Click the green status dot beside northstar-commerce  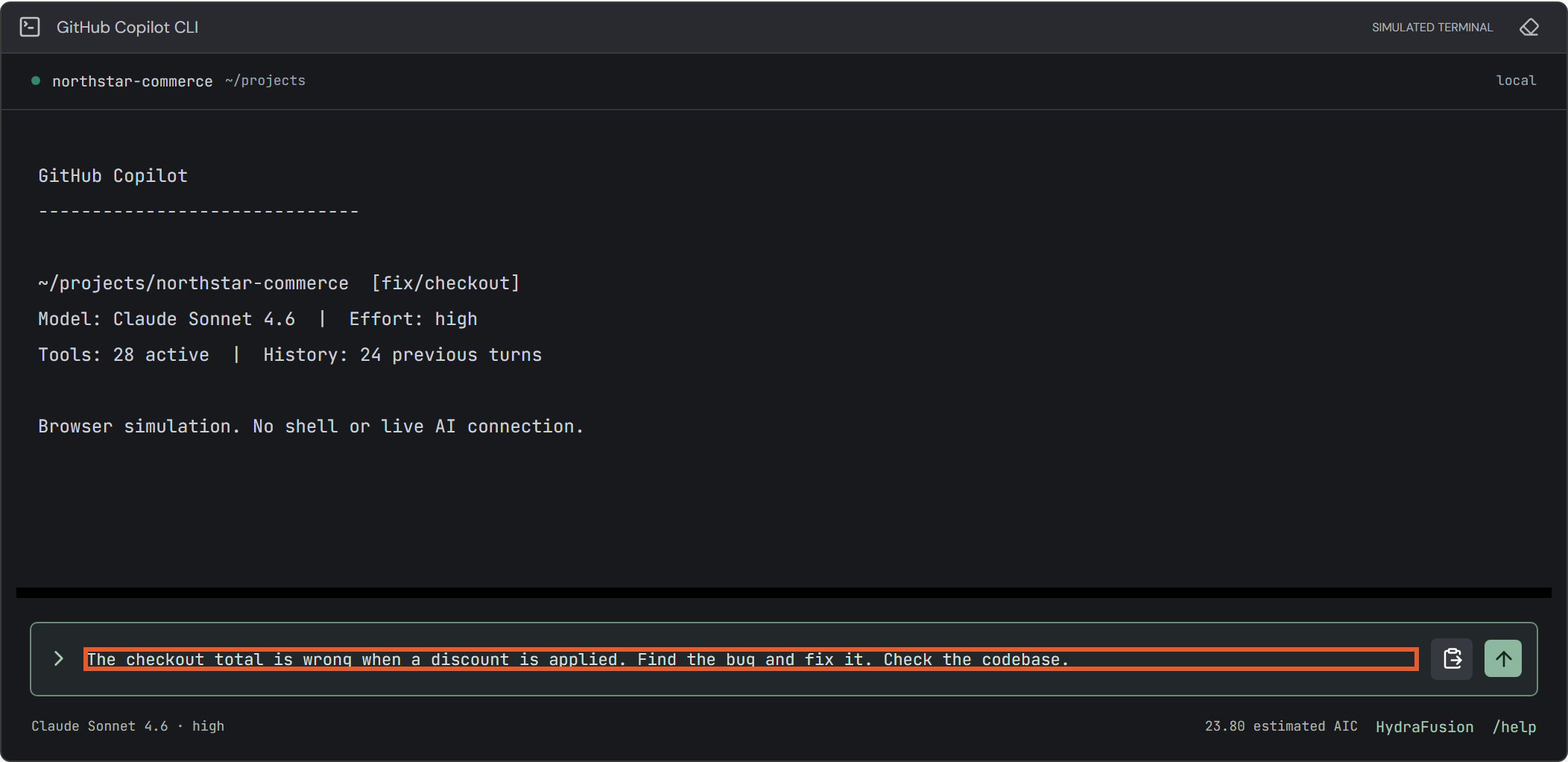[35, 81]
